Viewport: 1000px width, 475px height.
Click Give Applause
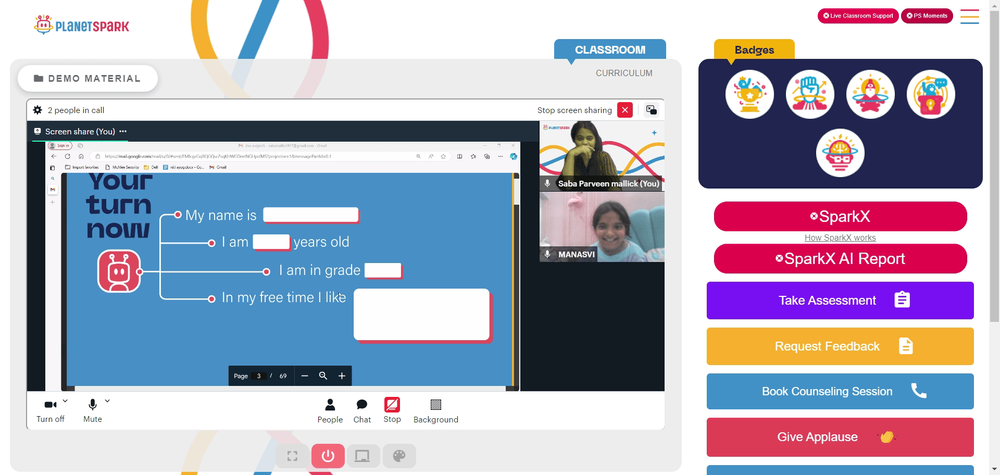840,437
